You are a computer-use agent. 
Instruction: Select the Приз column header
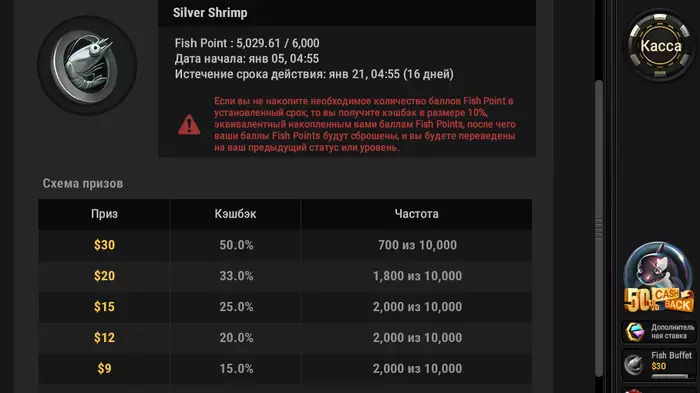click(104, 214)
